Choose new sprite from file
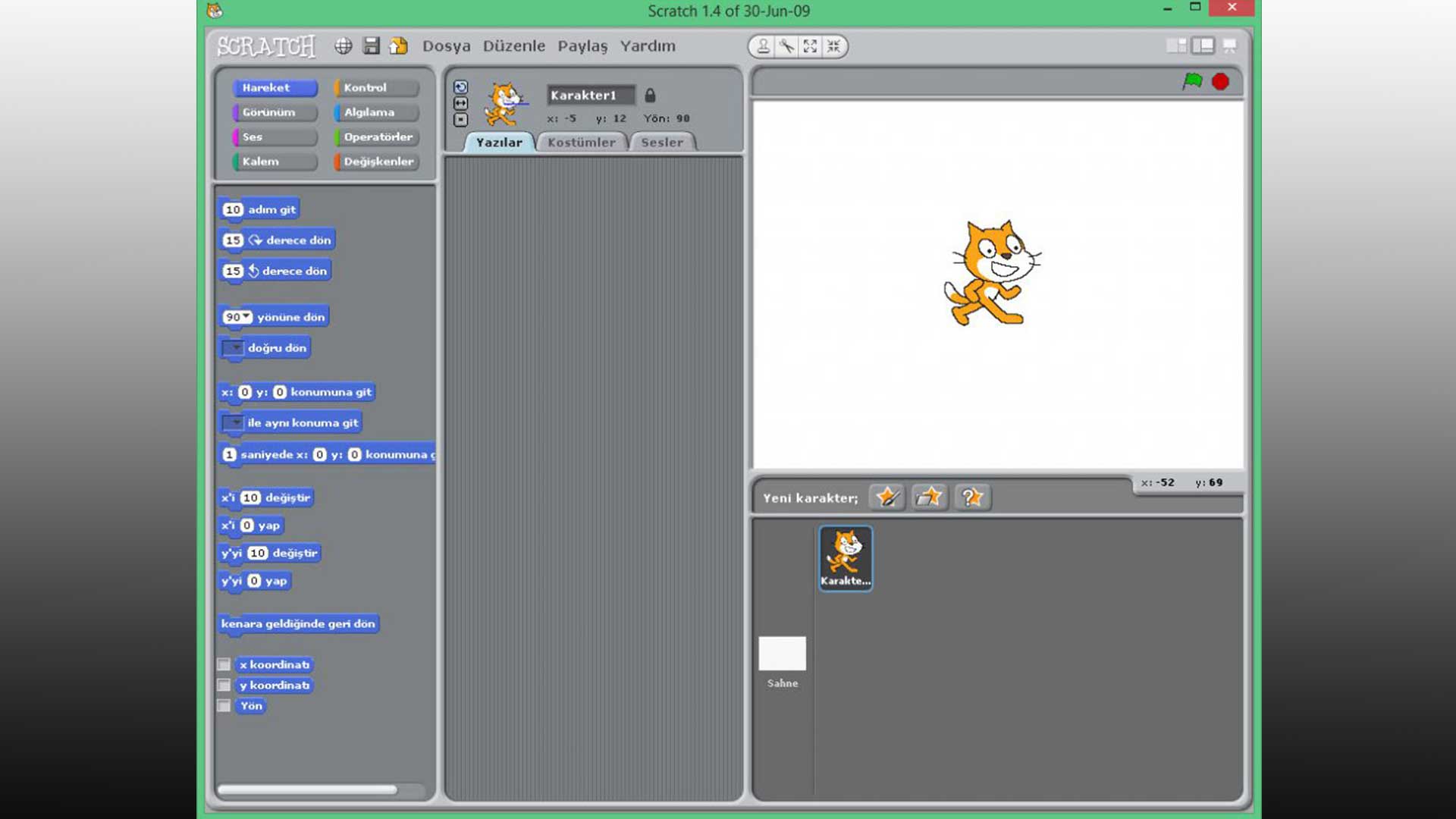The image size is (1456, 819). (929, 497)
